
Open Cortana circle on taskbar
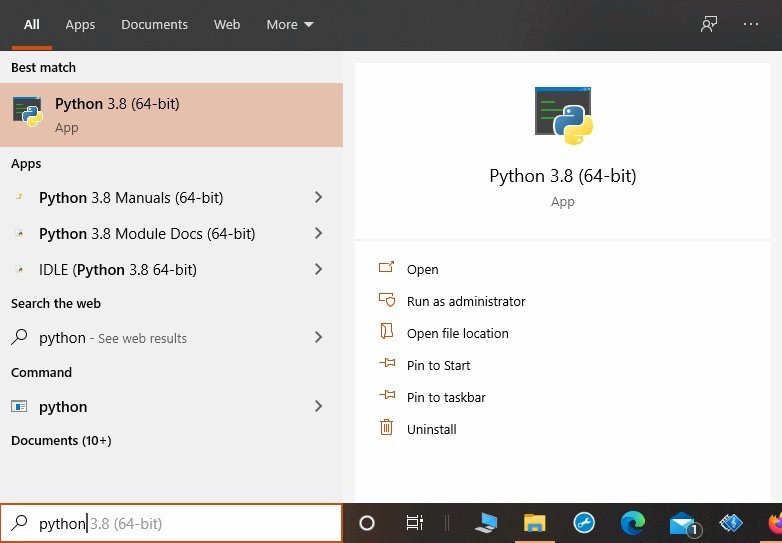[x=367, y=523]
